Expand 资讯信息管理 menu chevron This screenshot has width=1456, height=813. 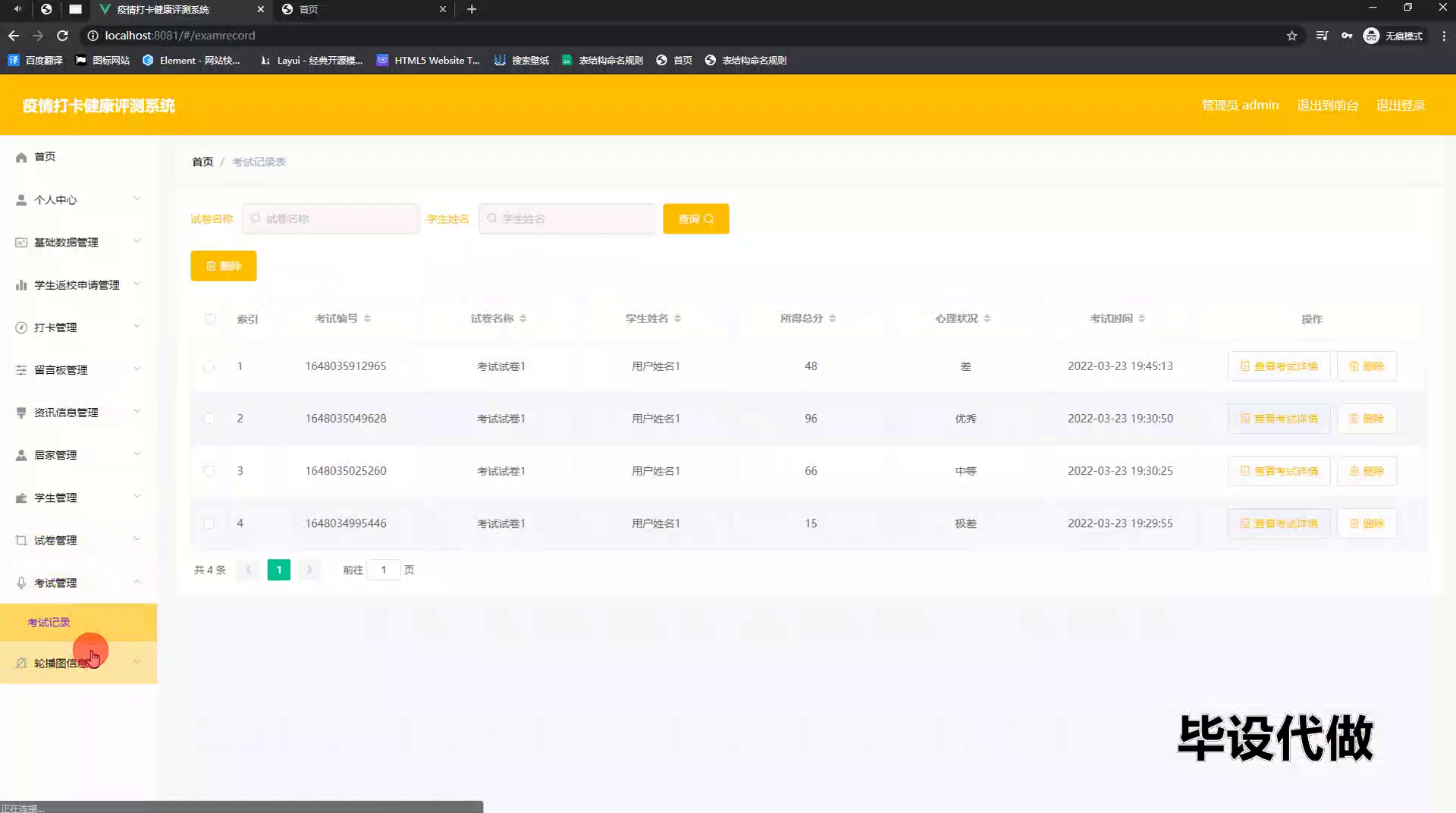[137, 412]
